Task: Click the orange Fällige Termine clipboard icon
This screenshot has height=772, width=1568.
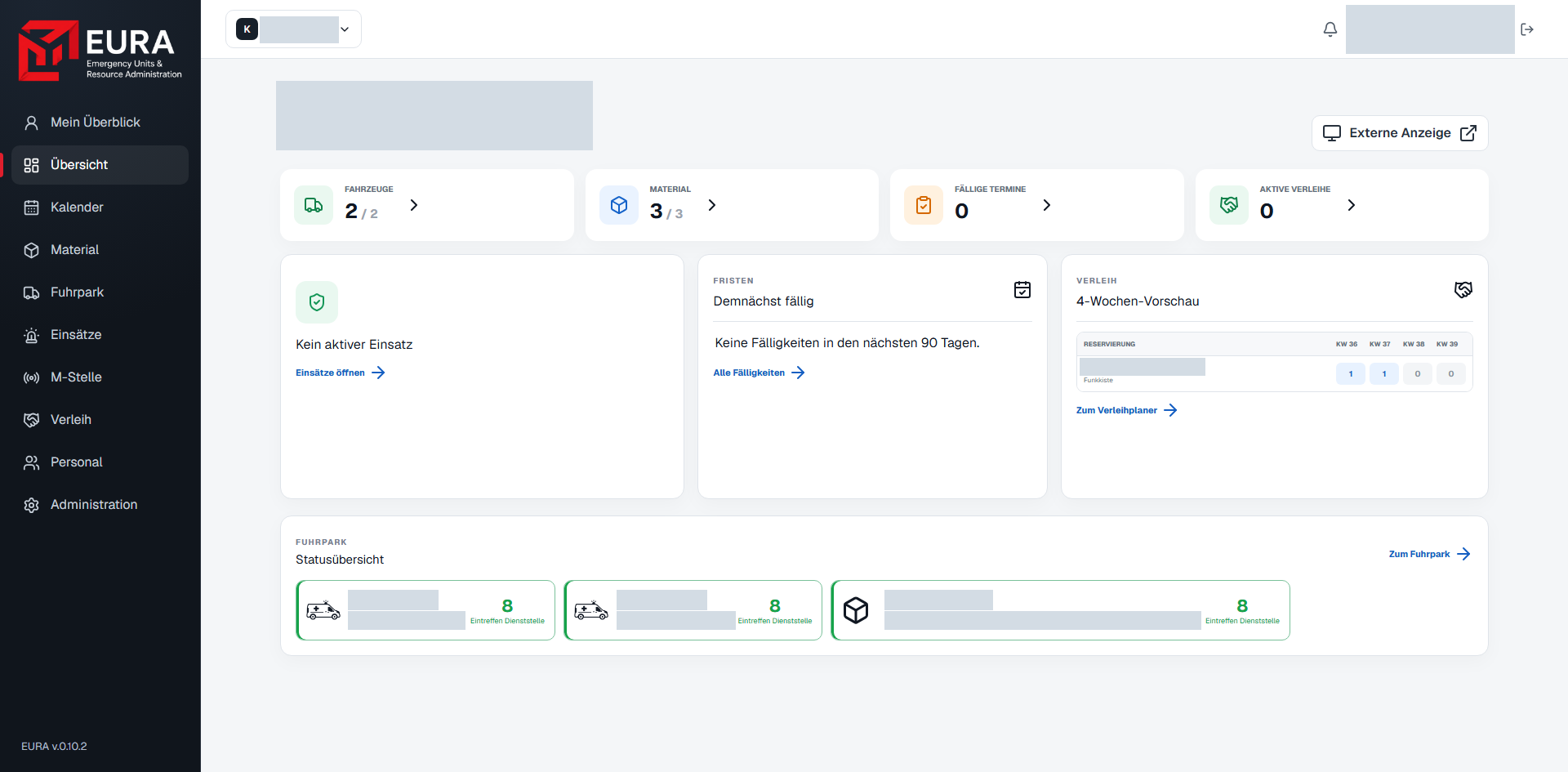Action: 924,205
